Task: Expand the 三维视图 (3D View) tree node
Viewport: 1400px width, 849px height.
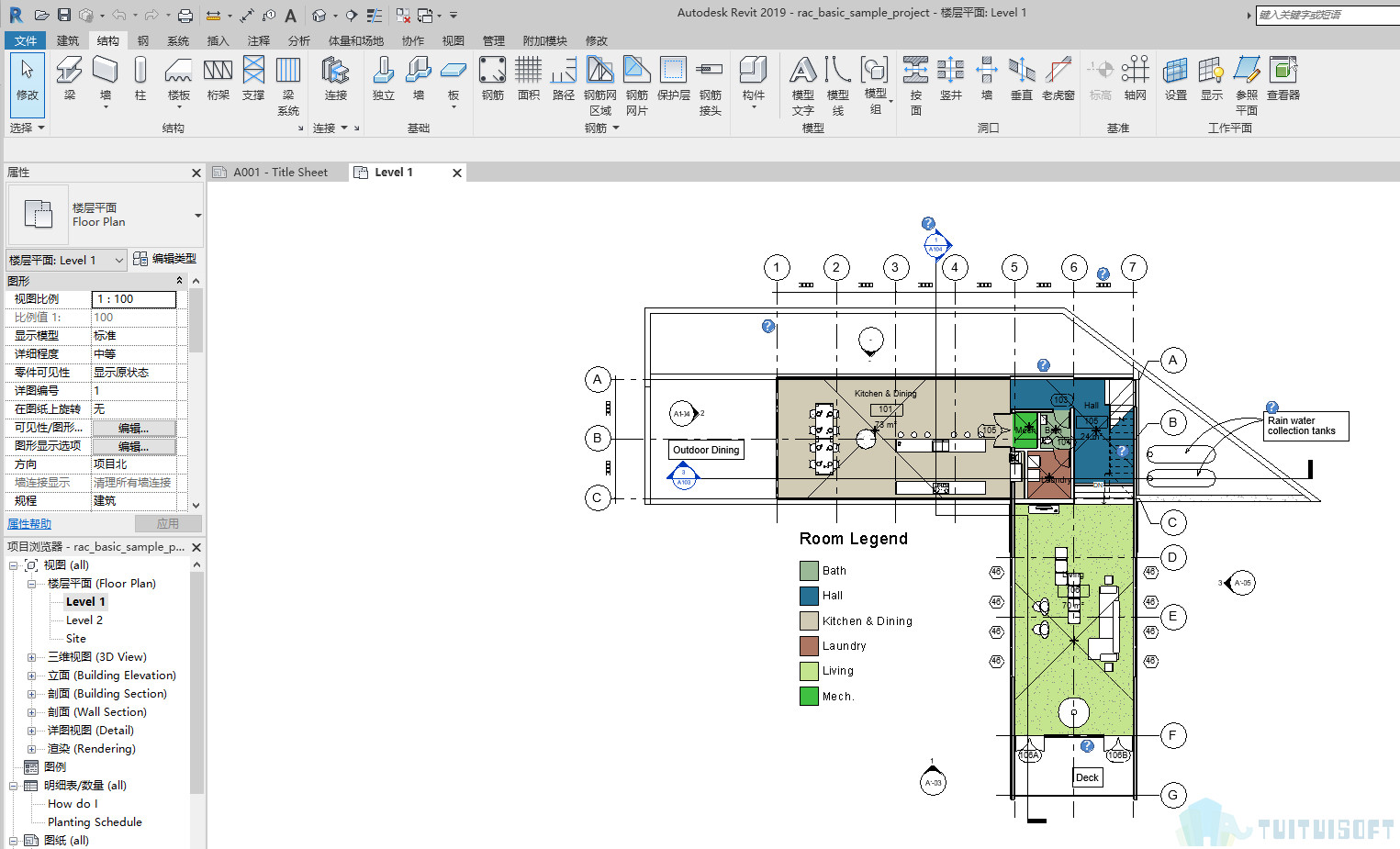Action: coord(31,657)
